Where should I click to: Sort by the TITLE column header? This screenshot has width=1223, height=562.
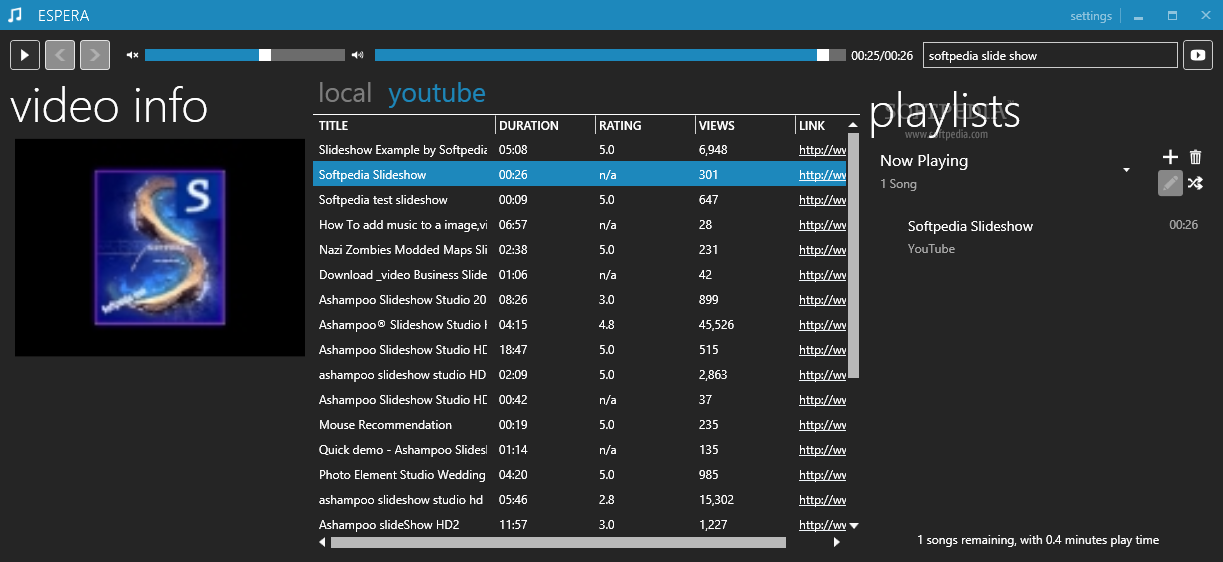click(404, 126)
